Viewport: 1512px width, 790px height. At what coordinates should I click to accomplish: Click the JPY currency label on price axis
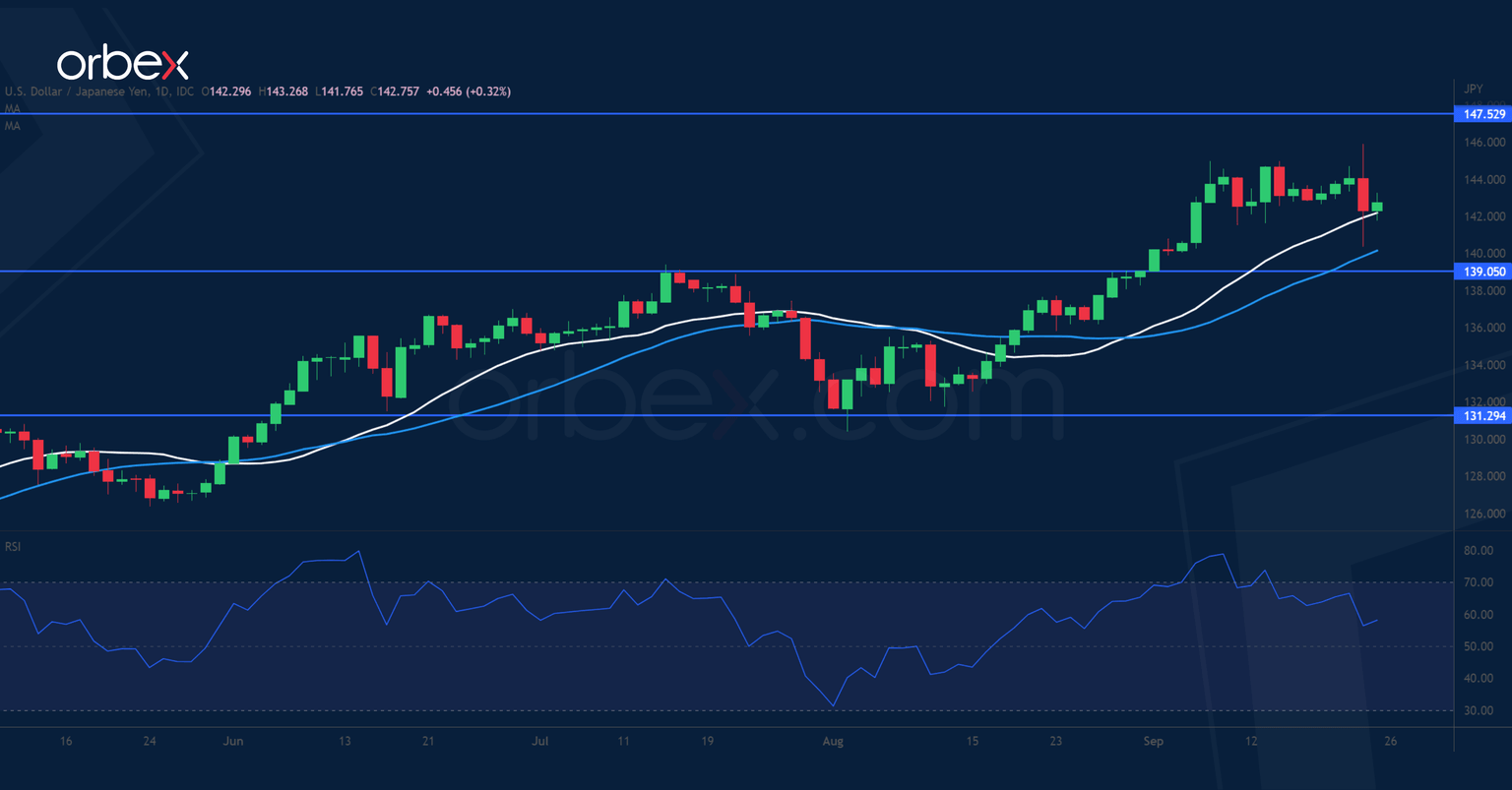(x=1474, y=89)
